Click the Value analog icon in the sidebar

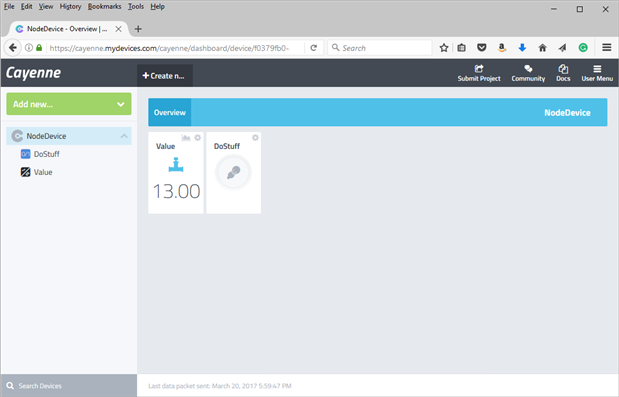pos(25,172)
